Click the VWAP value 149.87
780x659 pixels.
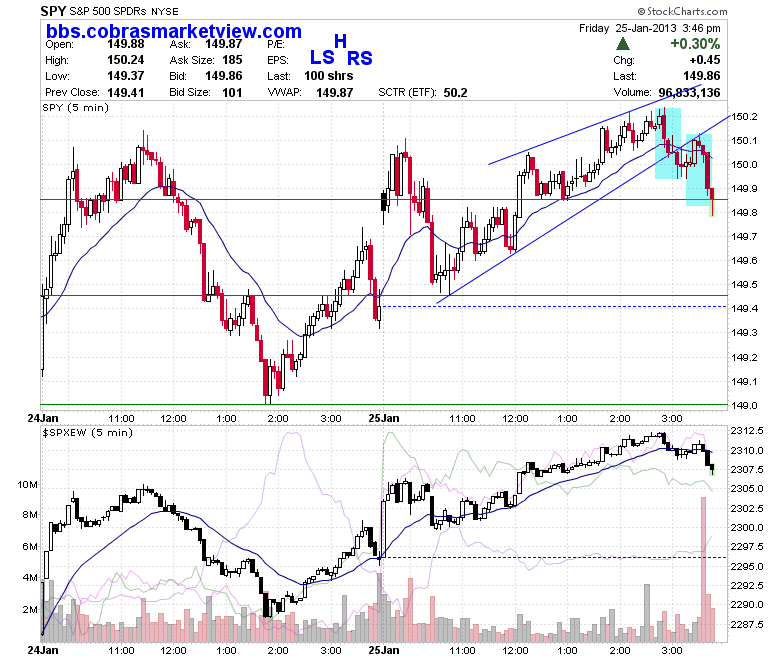point(335,93)
